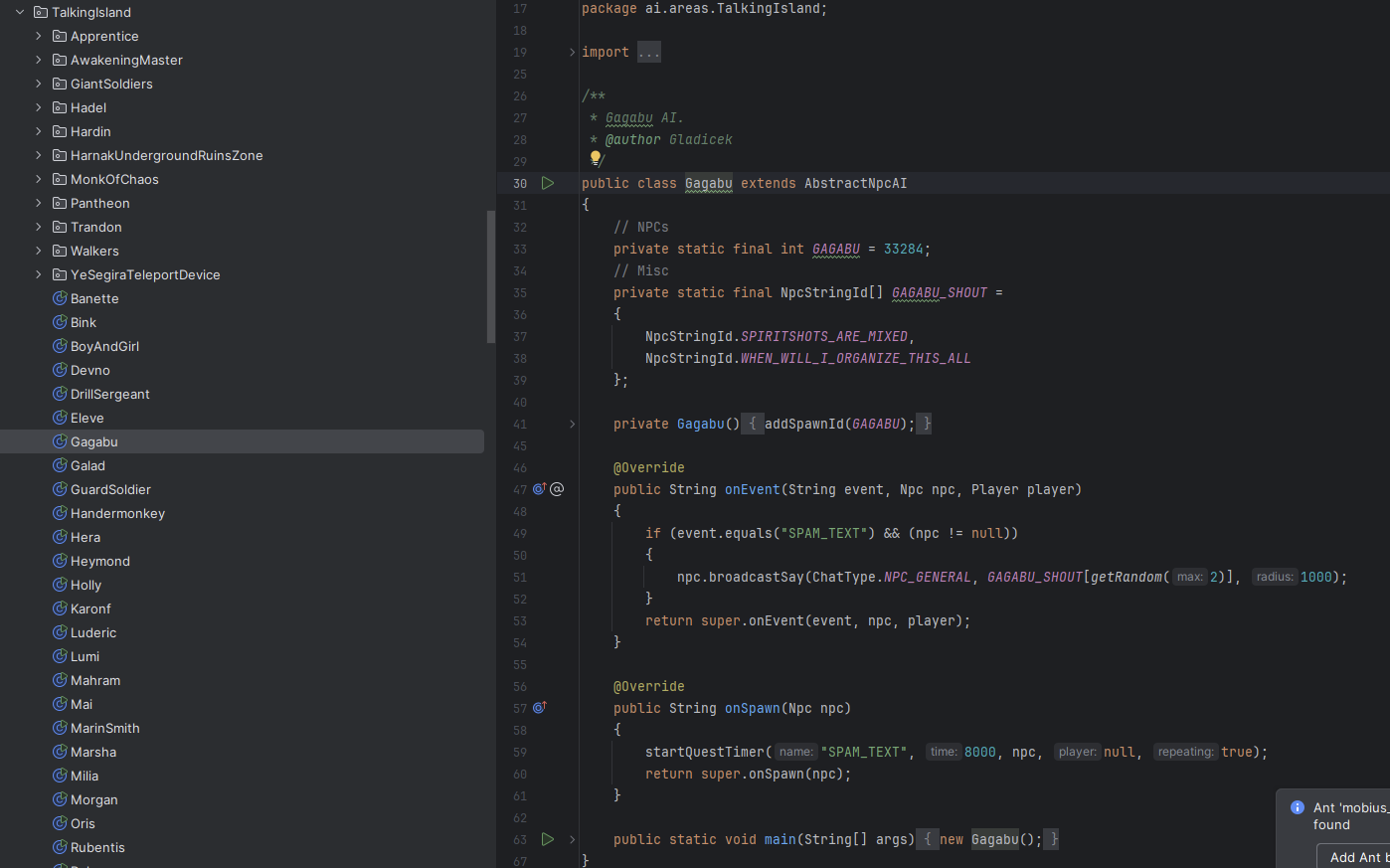Click the project tree vertical scrollbar
Image resolution: width=1390 pixels, height=868 pixels.
pyautogui.click(x=490, y=276)
